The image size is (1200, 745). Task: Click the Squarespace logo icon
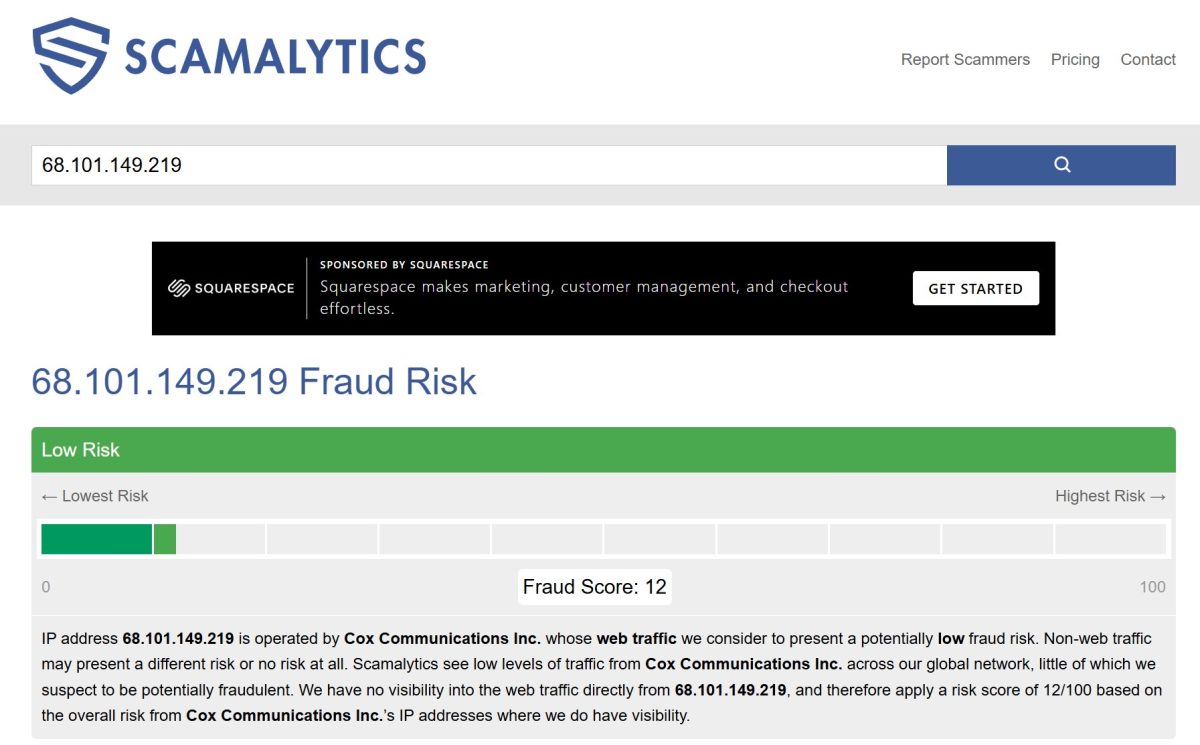tap(181, 287)
